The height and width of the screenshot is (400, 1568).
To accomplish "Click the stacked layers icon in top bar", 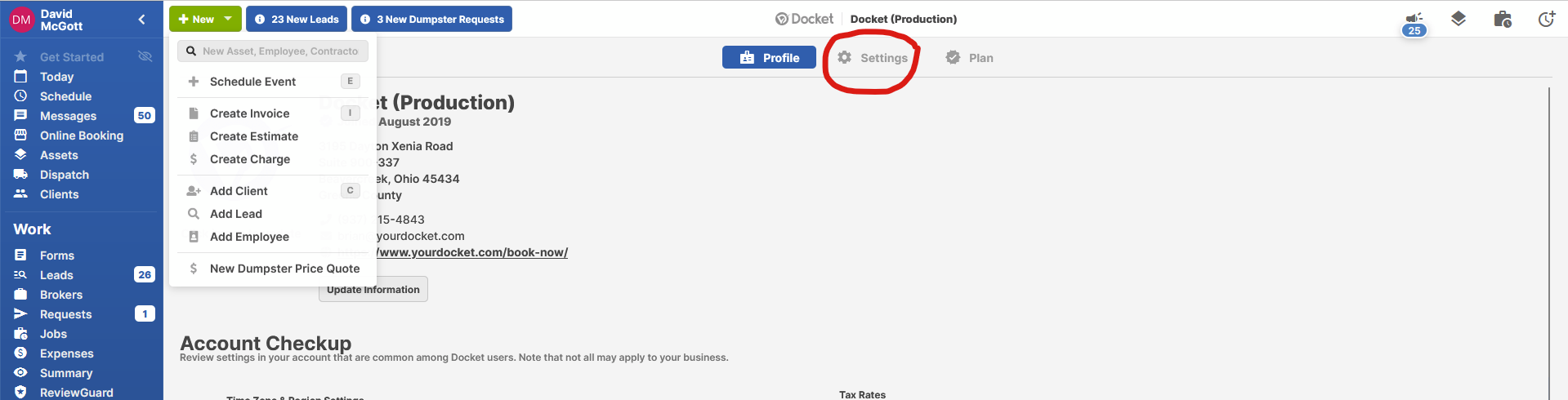I will [x=1459, y=19].
